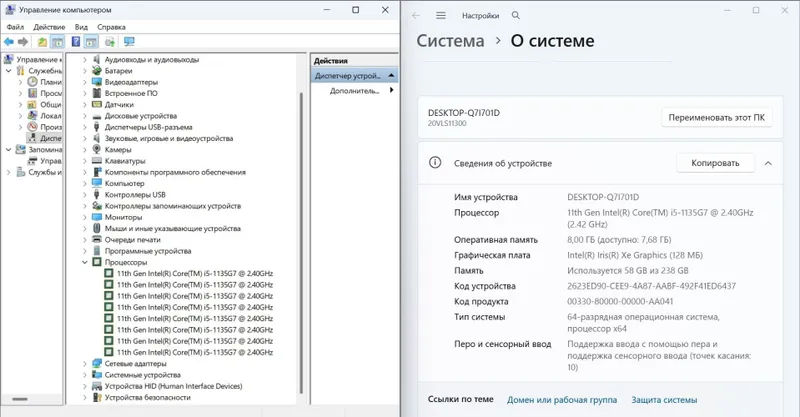Click the Переименовать этот ПК button

coord(716,117)
